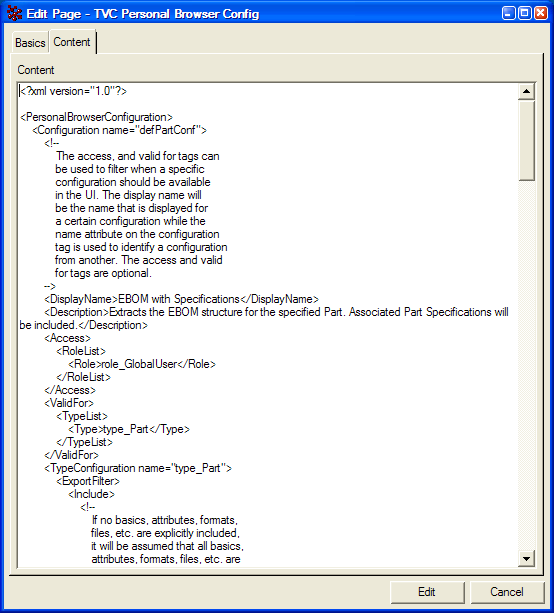554x613 pixels.
Task: Click the DisplayName EBOM with Specifications line
Action: (x=181, y=299)
